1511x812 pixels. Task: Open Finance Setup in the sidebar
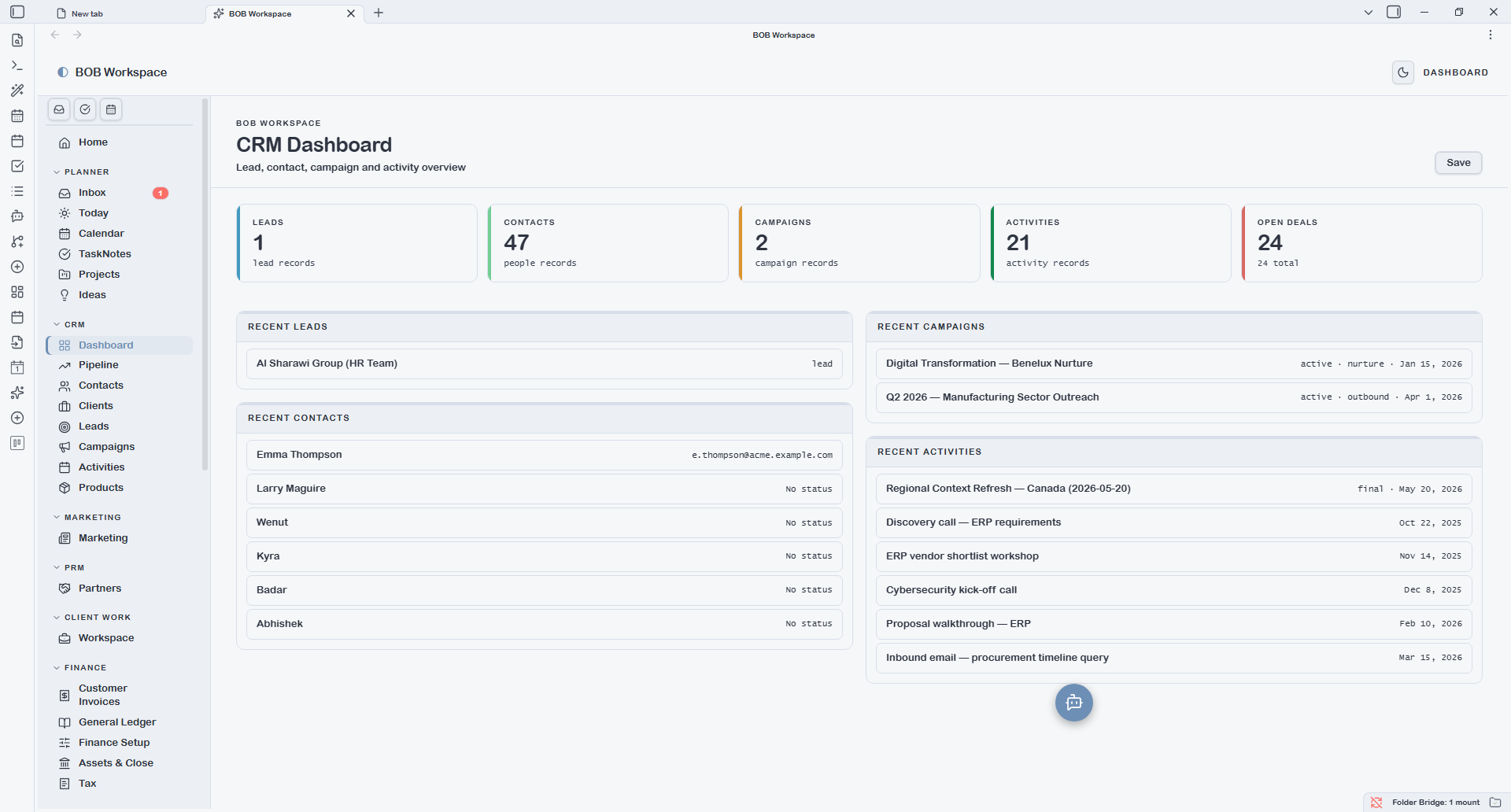tap(120, 743)
